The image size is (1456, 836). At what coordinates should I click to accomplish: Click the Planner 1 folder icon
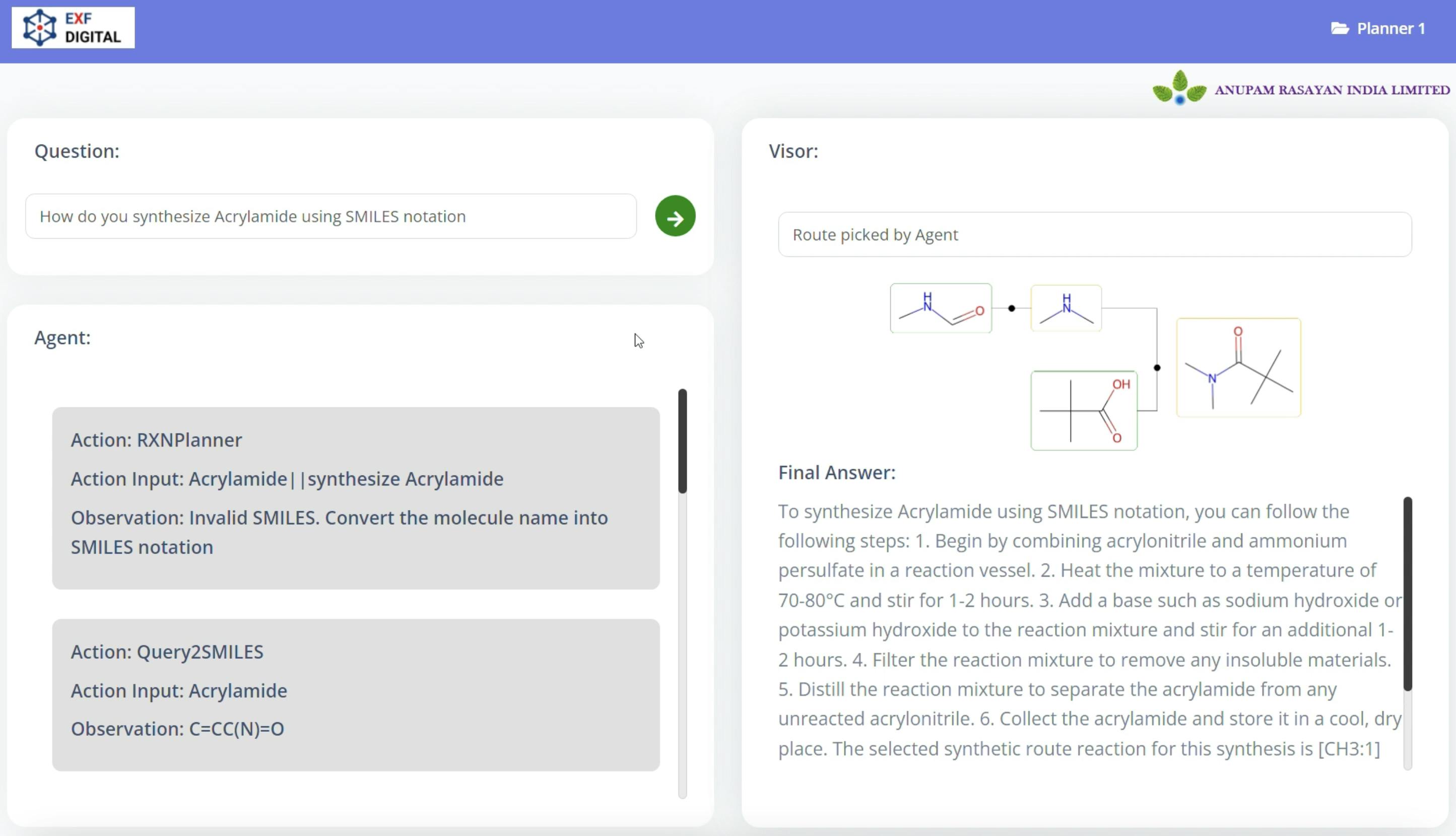1339,27
